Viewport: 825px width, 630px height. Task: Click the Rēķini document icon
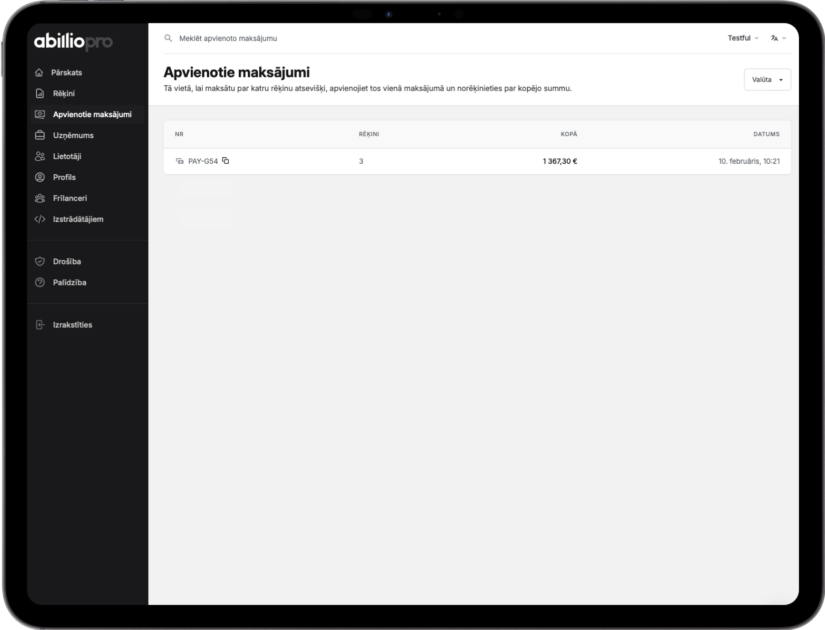pyautogui.click(x=39, y=93)
